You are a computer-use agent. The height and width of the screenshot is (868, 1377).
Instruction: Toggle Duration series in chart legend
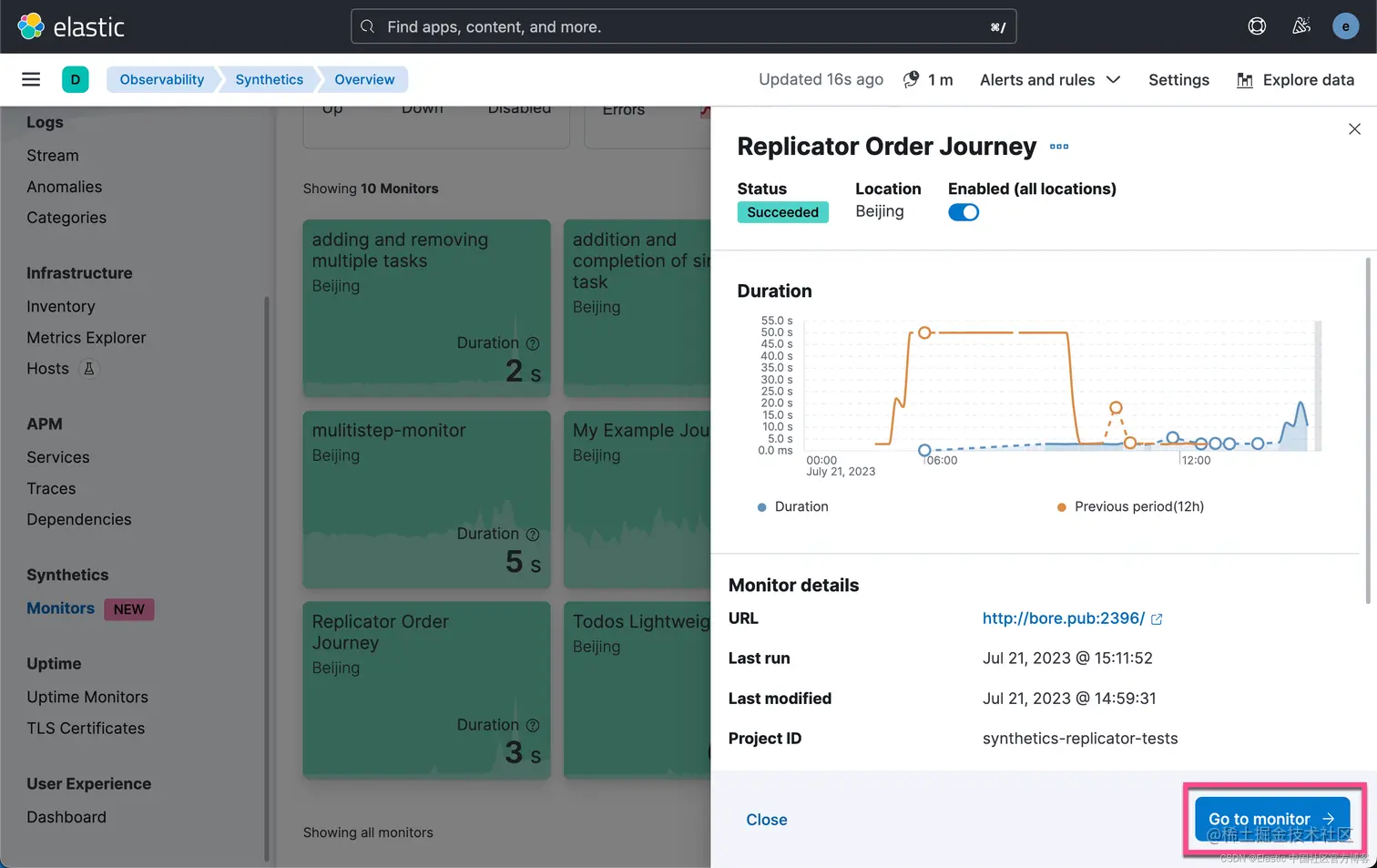click(792, 506)
